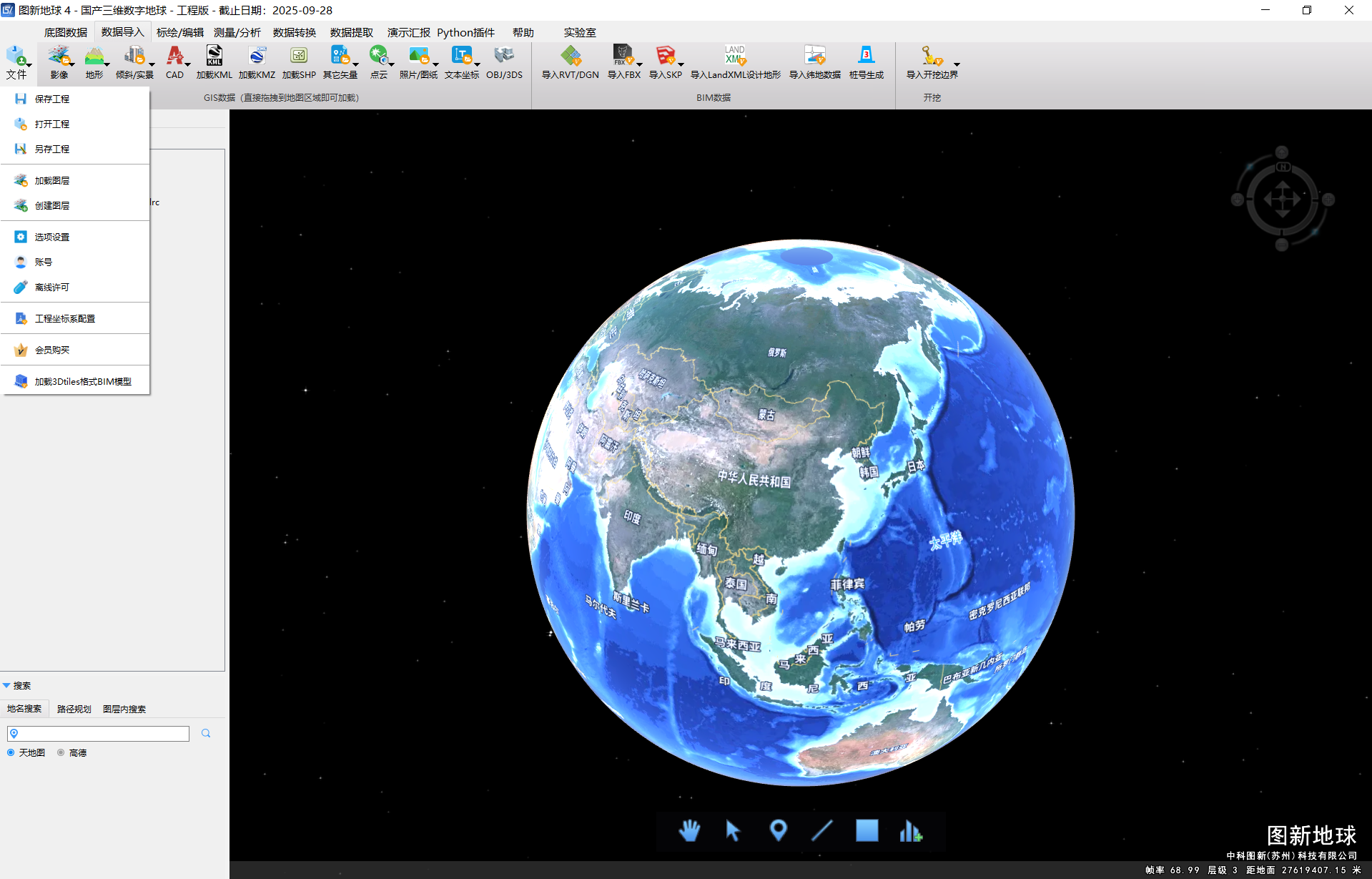Collapse the 搜索 panel expander

coord(6,685)
